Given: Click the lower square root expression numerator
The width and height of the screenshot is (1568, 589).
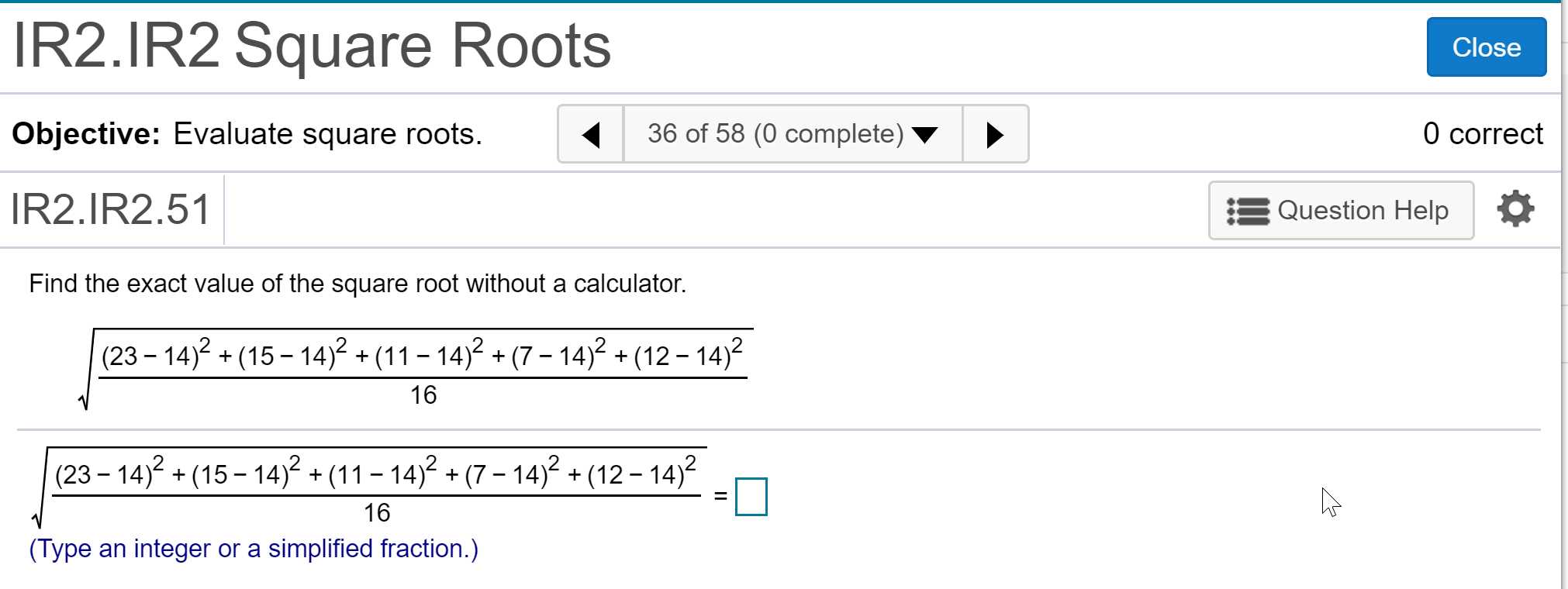Looking at the screenshot, I should pyautogui.click(x=375, y=471).
